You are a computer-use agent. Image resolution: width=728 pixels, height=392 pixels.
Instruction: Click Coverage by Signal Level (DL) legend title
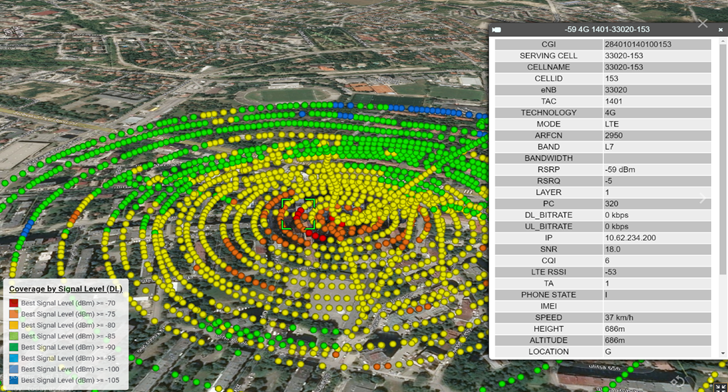(x=65, y=289)
